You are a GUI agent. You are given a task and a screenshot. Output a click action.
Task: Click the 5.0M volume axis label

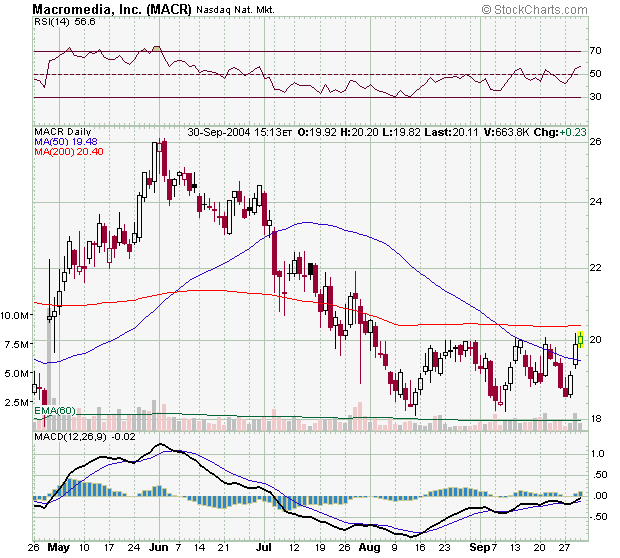(x=17, y=373)
